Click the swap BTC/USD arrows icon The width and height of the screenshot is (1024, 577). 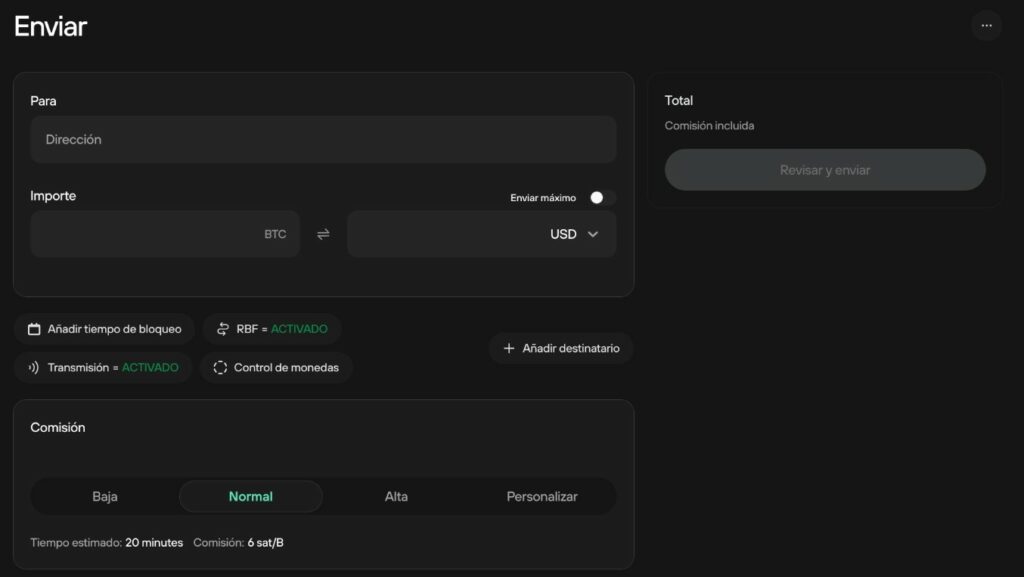pyautogui.click(x=323, y=234)
